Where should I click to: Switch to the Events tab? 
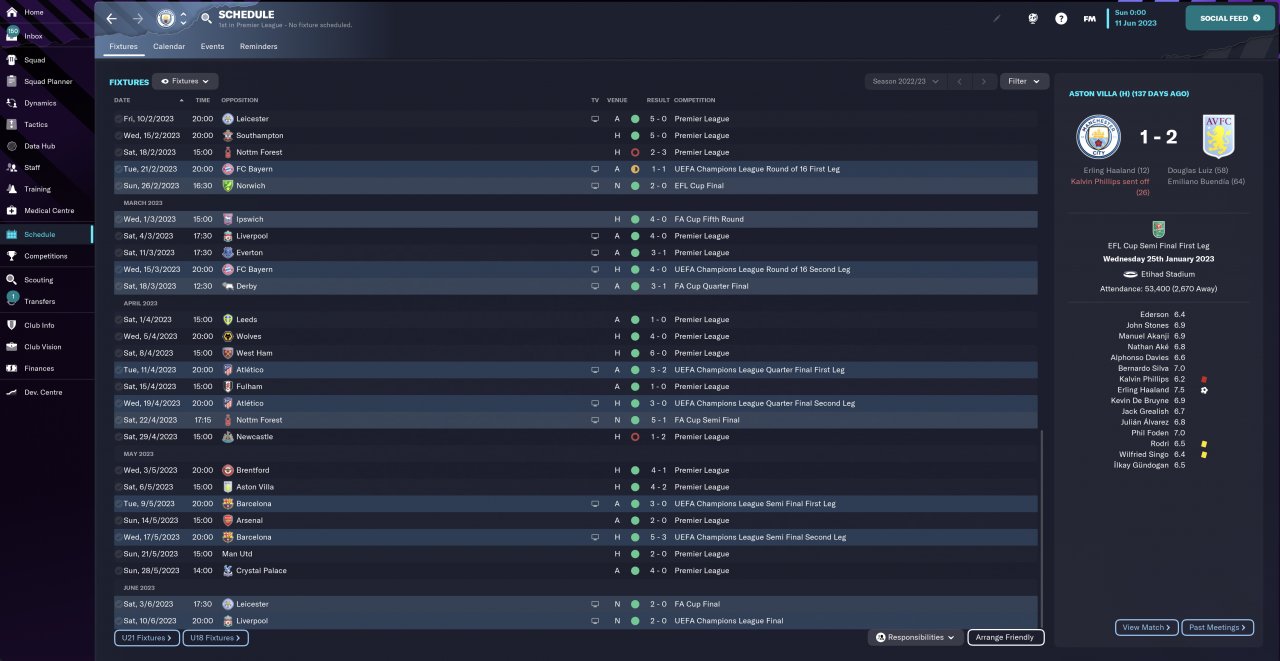[x=212, y=46]
